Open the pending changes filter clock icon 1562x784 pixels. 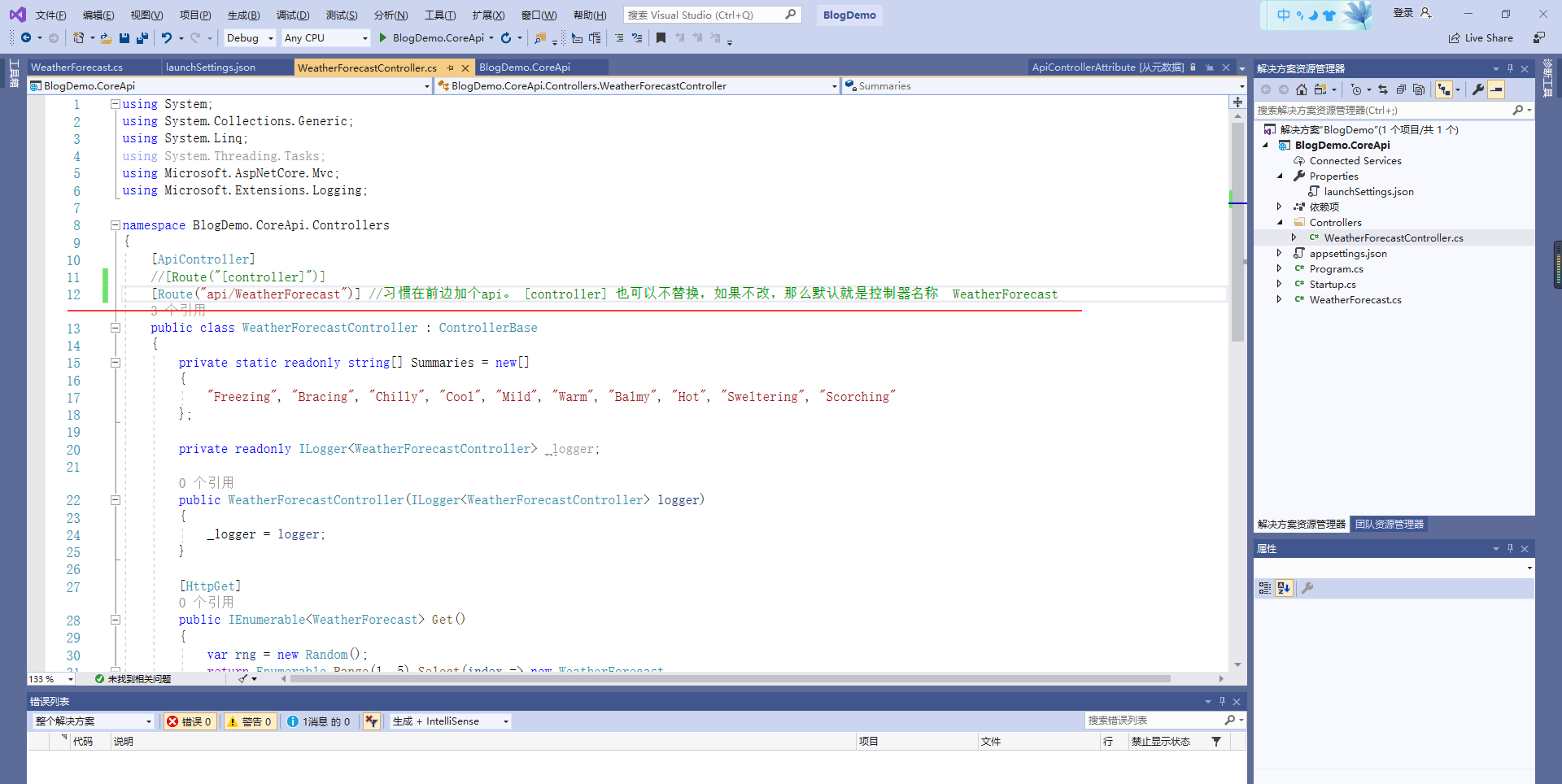coord(1355,89)
